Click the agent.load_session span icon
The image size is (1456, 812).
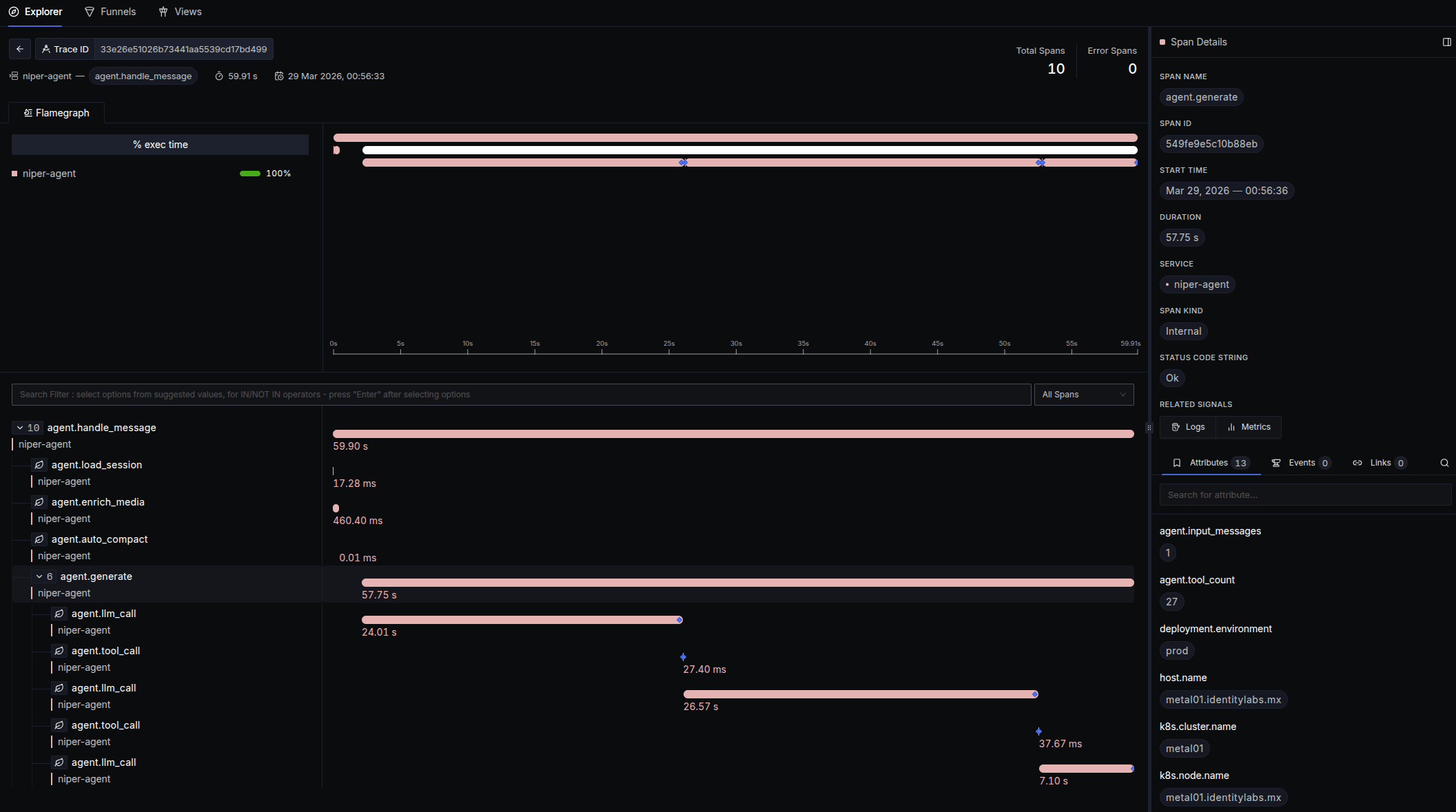(40, 465)
